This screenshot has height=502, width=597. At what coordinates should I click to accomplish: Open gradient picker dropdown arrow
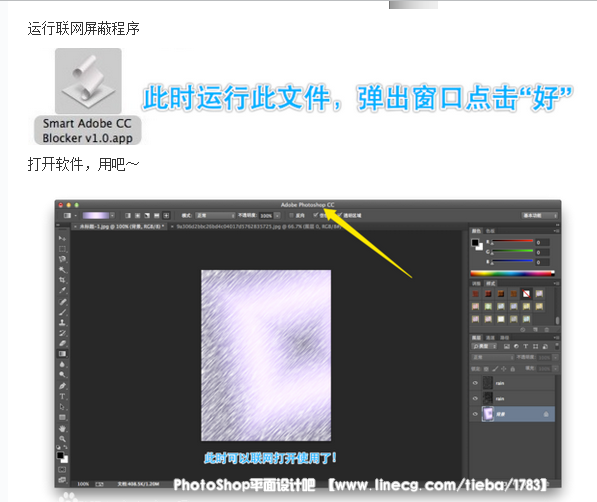(112, 216)
